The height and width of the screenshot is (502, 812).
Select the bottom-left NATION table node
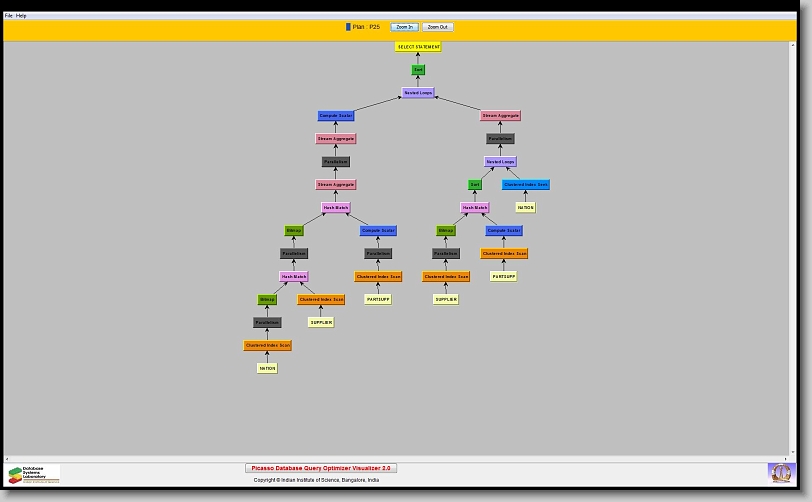coord(267,368)
